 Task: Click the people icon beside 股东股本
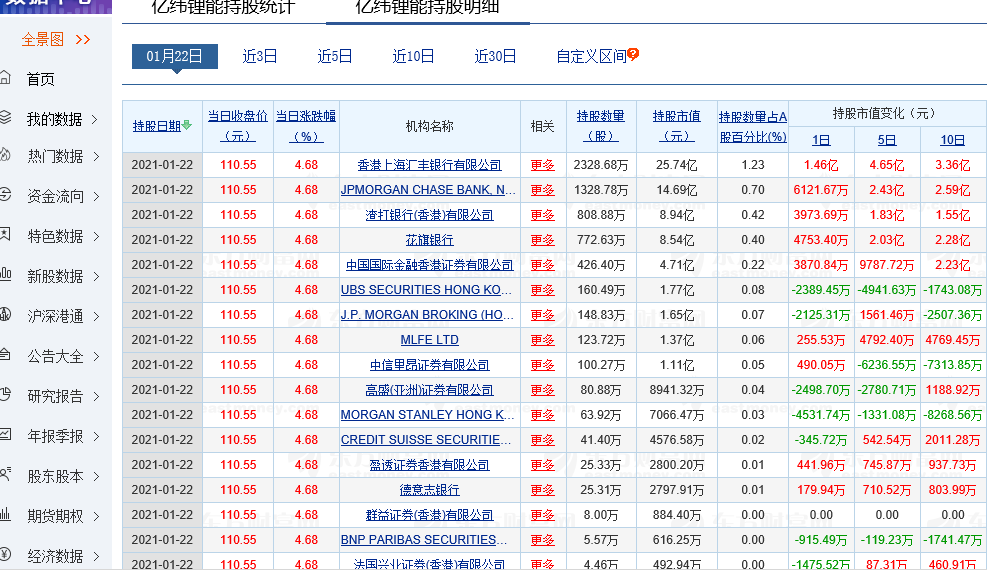tap(5, 474)
